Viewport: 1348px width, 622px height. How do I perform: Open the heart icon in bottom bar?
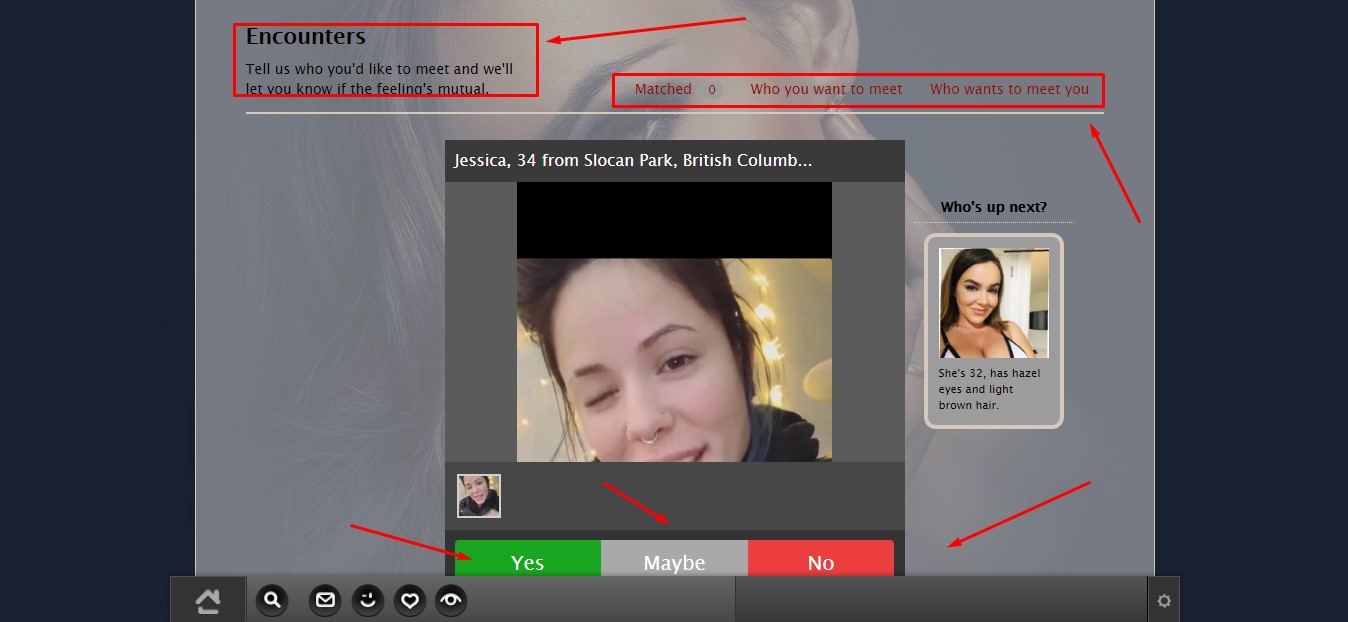click(409, 600)
